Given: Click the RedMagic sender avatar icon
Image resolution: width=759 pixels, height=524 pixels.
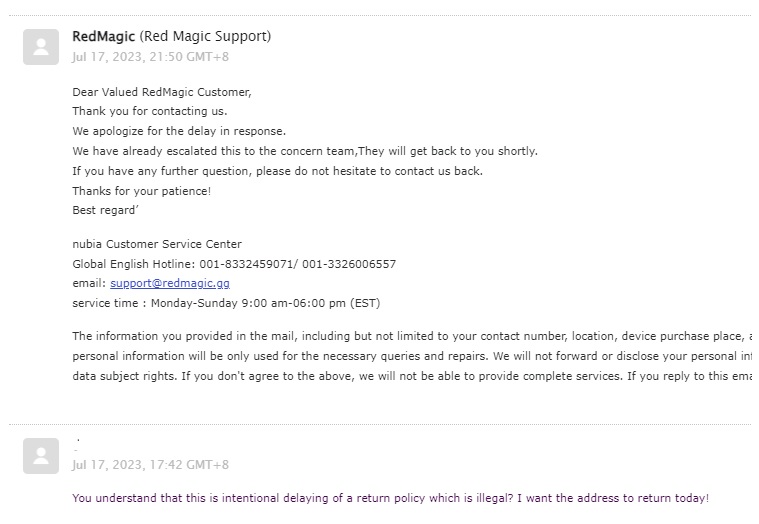Looking at the screenshot, I should 41,47.
